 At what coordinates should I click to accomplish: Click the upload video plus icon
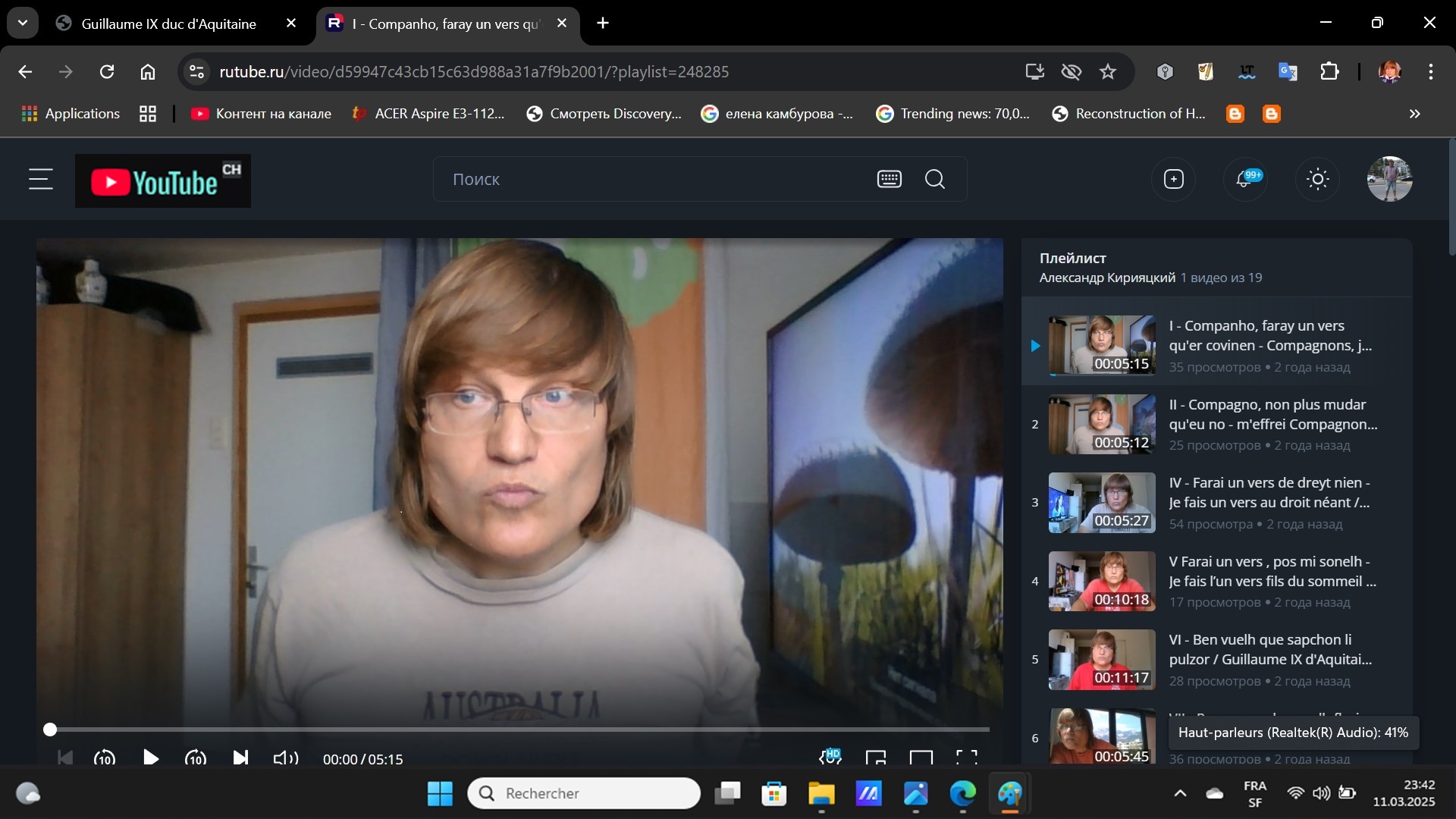[1173, 180]
